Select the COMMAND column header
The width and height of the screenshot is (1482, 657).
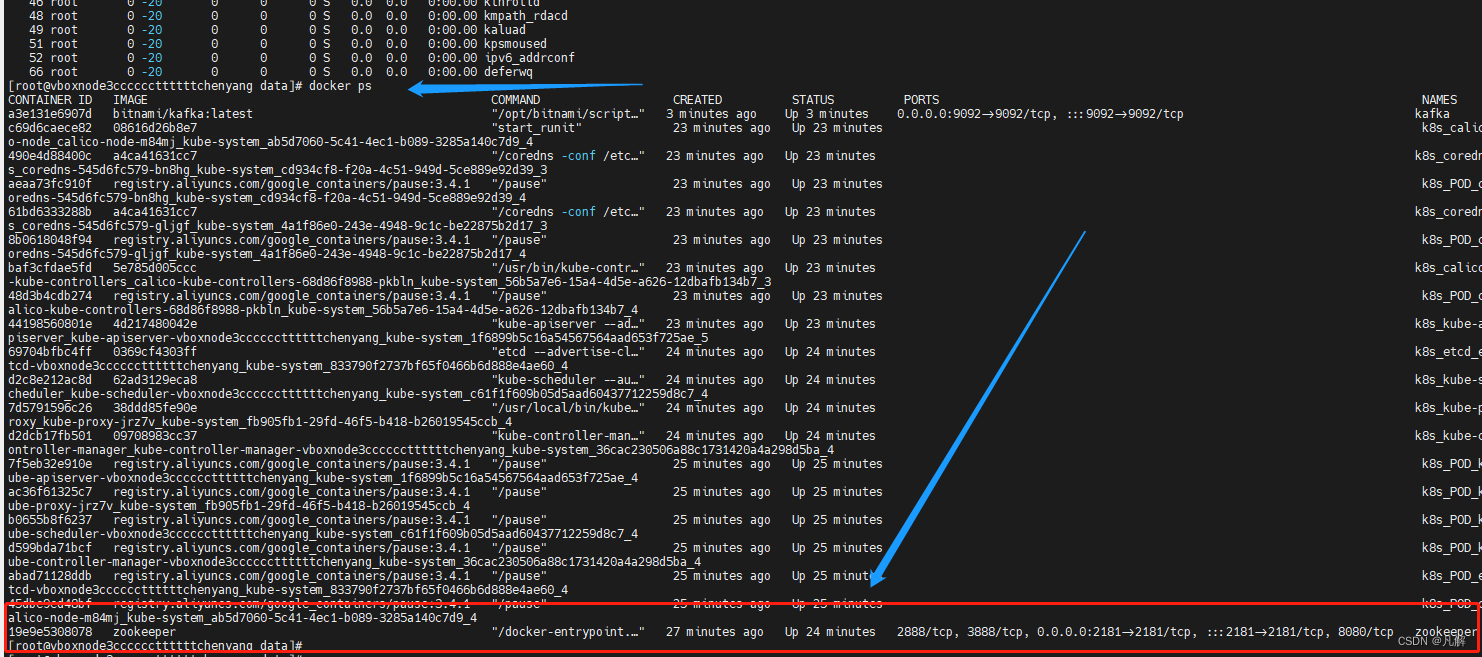515,100
